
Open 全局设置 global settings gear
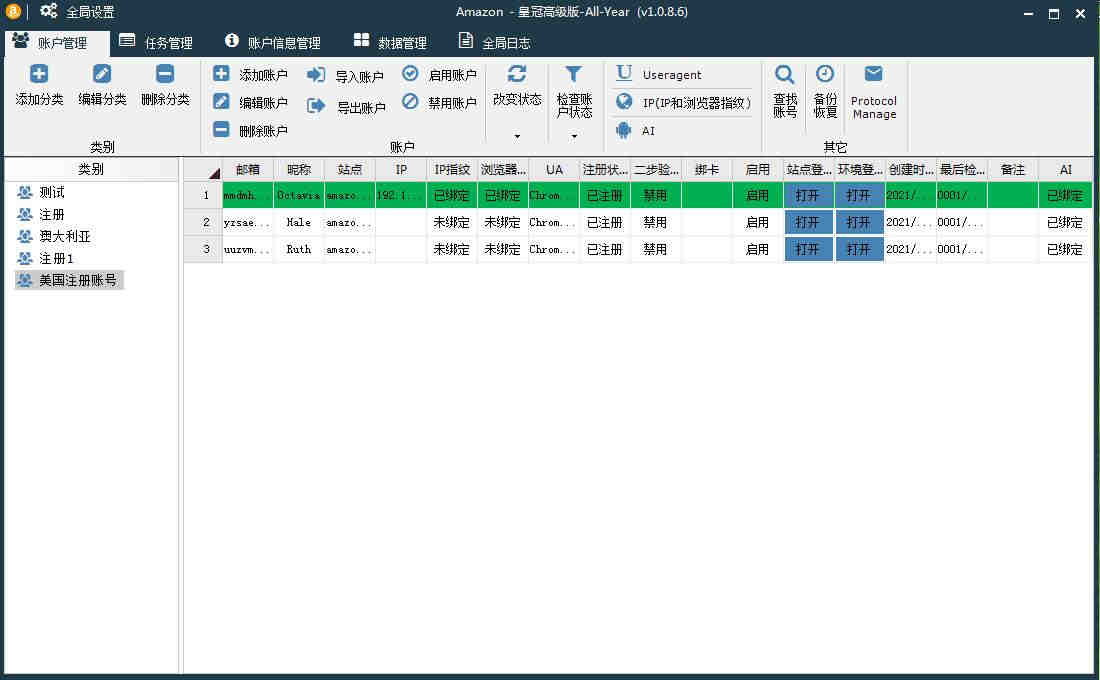pyautogui.click(x=48, y=12)
